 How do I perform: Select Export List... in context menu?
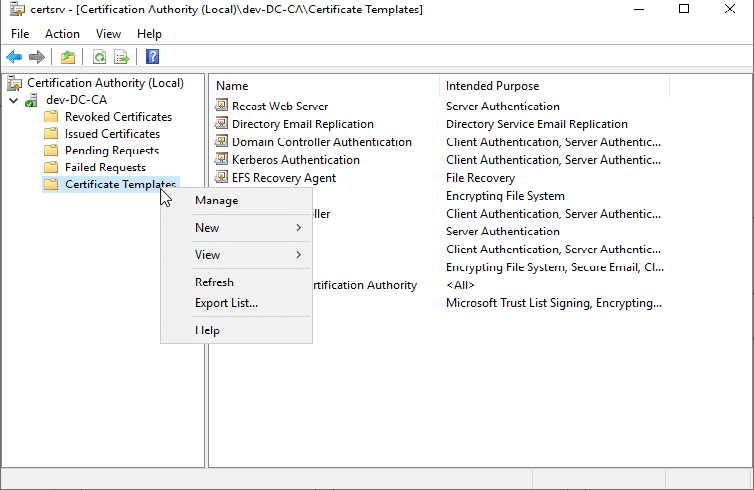(226, 303)
